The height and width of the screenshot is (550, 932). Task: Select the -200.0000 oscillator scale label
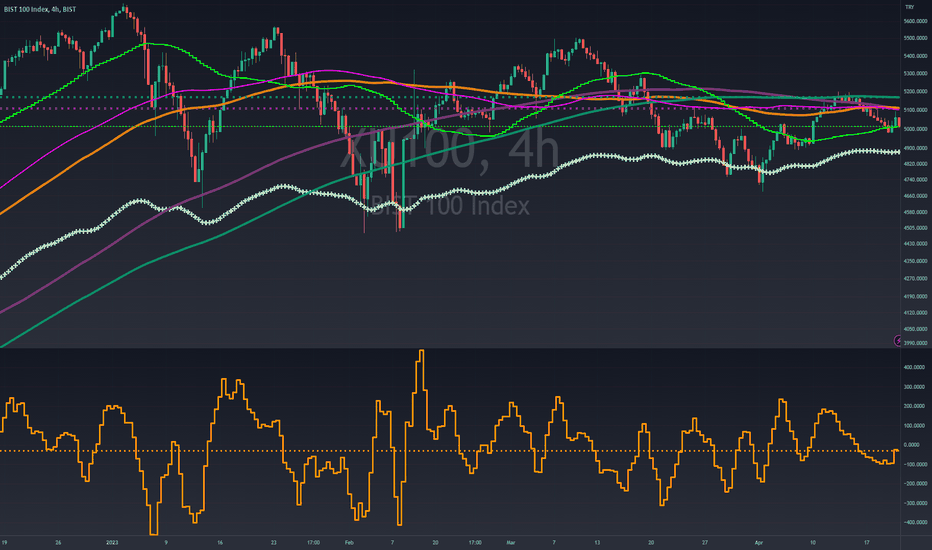tap(915, 484)
